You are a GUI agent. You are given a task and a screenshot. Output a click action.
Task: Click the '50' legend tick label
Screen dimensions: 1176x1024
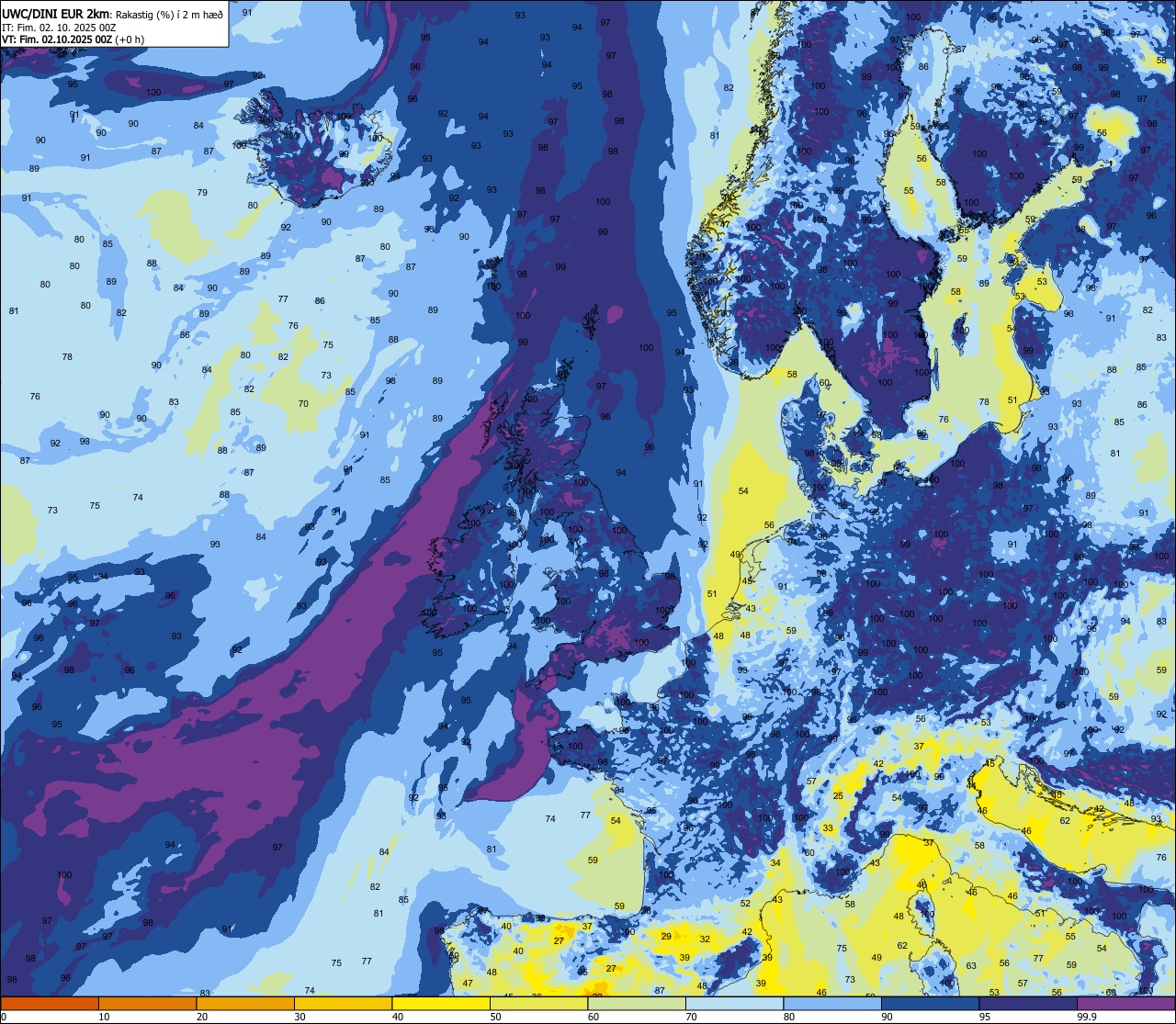click(x=495, y=1017)
